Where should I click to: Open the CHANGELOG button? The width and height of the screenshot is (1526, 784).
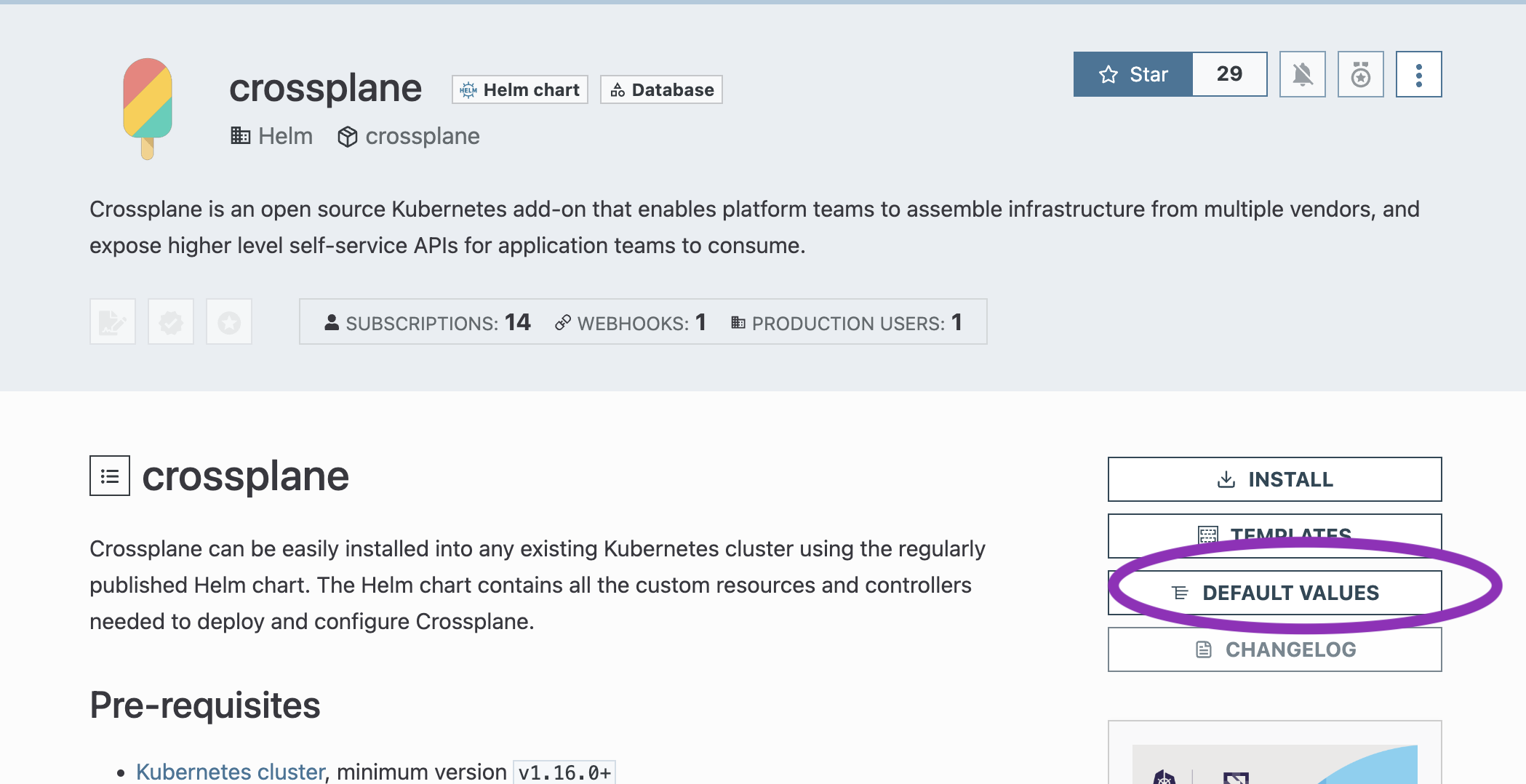(x=1274, y=649)
